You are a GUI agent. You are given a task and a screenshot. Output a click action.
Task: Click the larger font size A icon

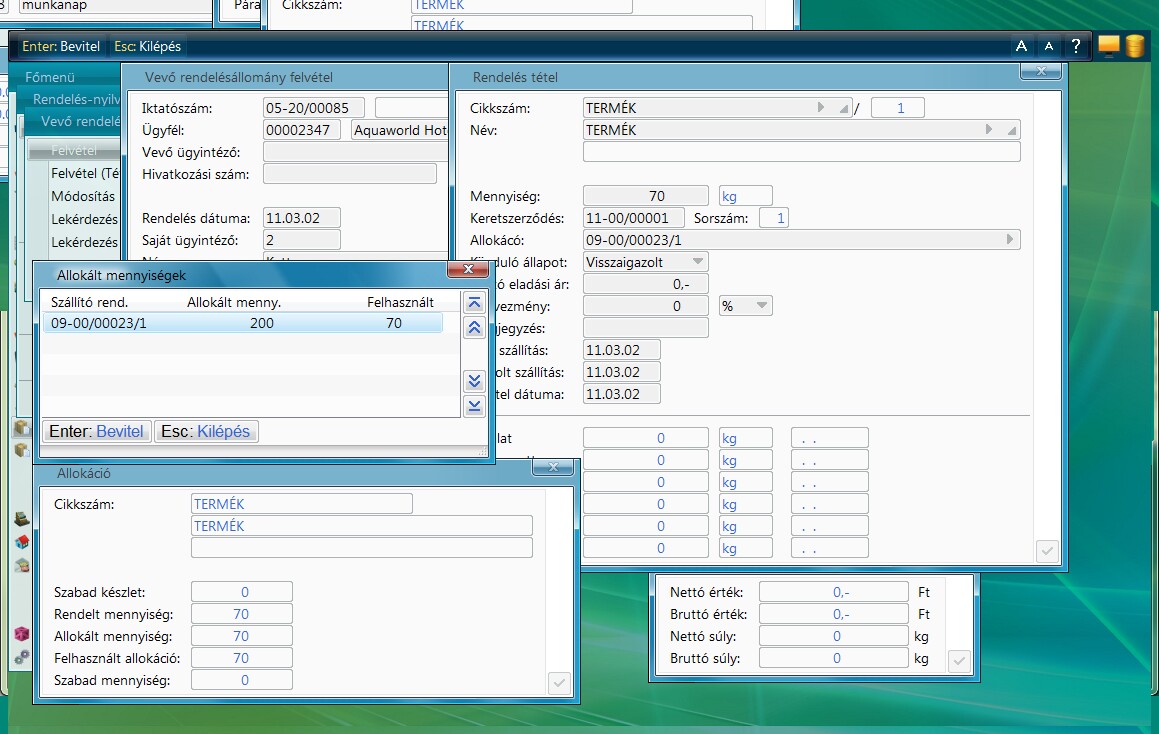tap(1021, 46)
